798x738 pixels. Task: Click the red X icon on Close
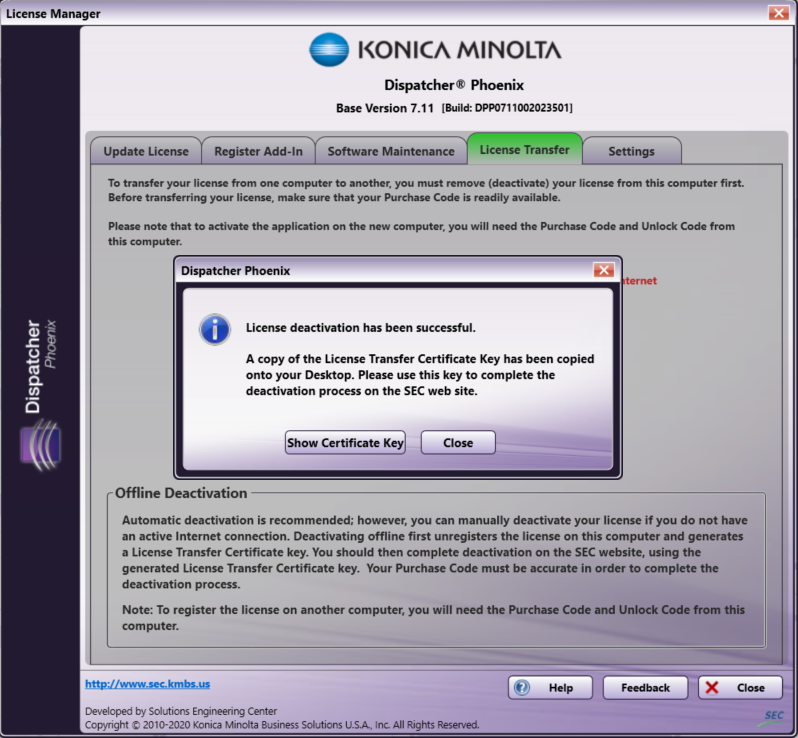712,688
